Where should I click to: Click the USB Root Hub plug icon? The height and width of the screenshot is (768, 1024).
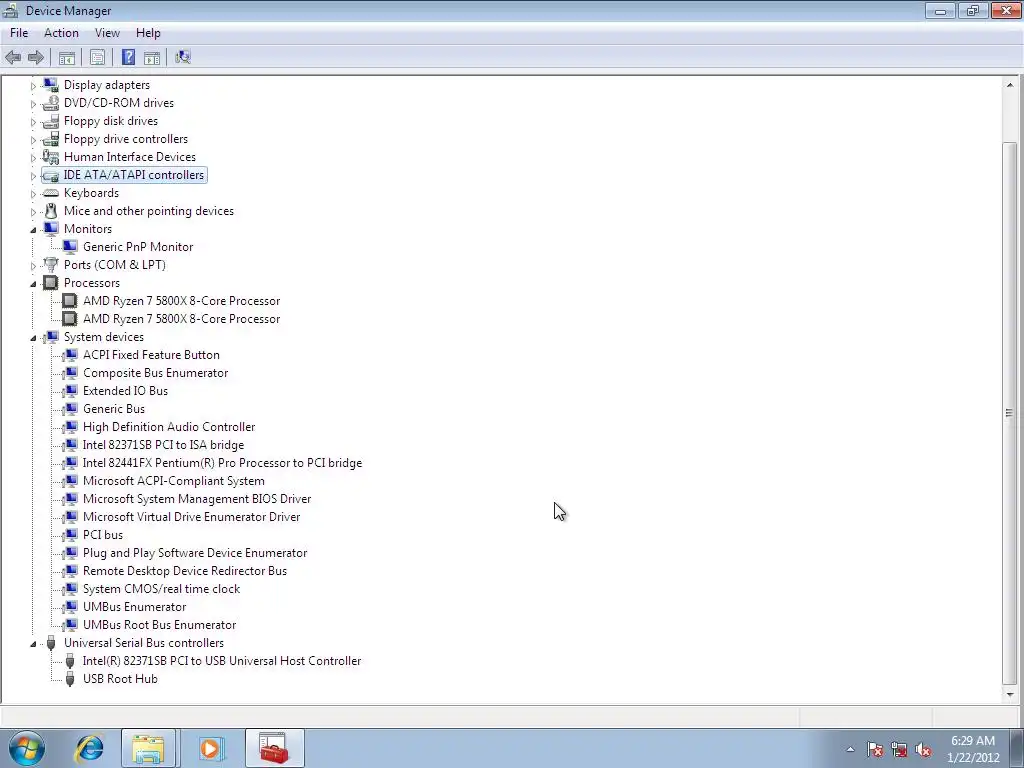click(x=70, y=679)
